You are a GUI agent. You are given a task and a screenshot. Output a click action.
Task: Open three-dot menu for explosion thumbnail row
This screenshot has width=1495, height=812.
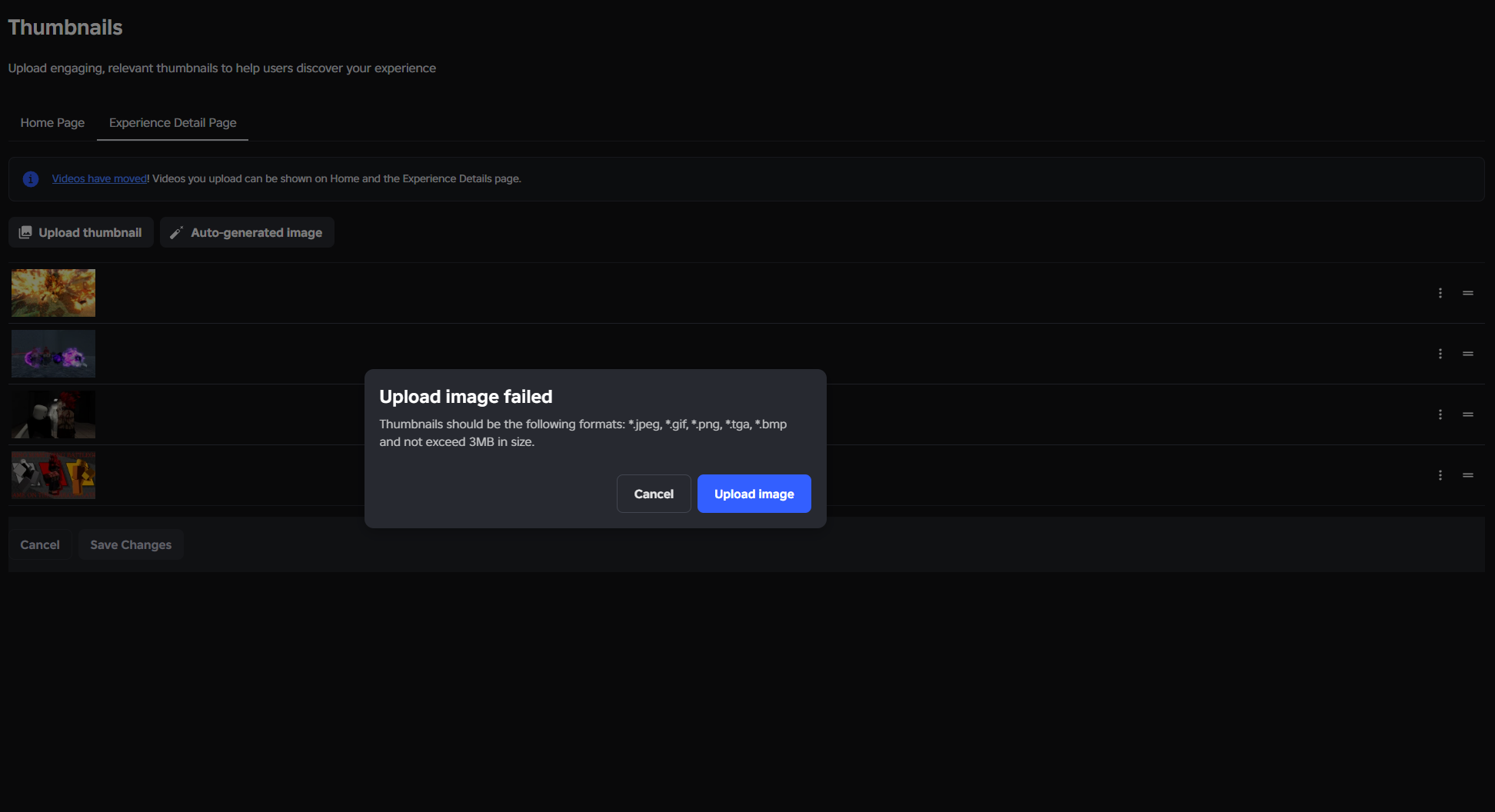pyautogui.click(x=1440, y=293)
